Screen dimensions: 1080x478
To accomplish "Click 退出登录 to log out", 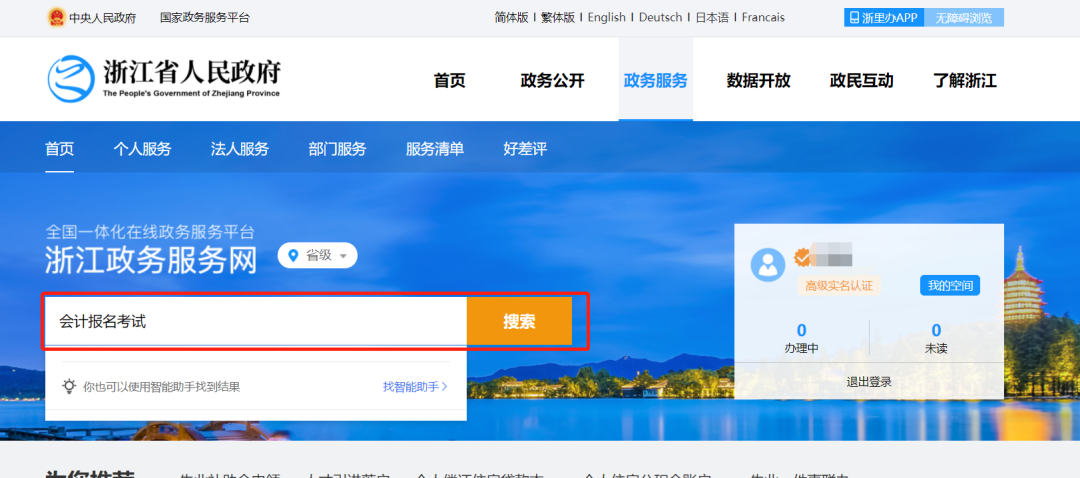I will pyautogui.click(x=869, y=382).
